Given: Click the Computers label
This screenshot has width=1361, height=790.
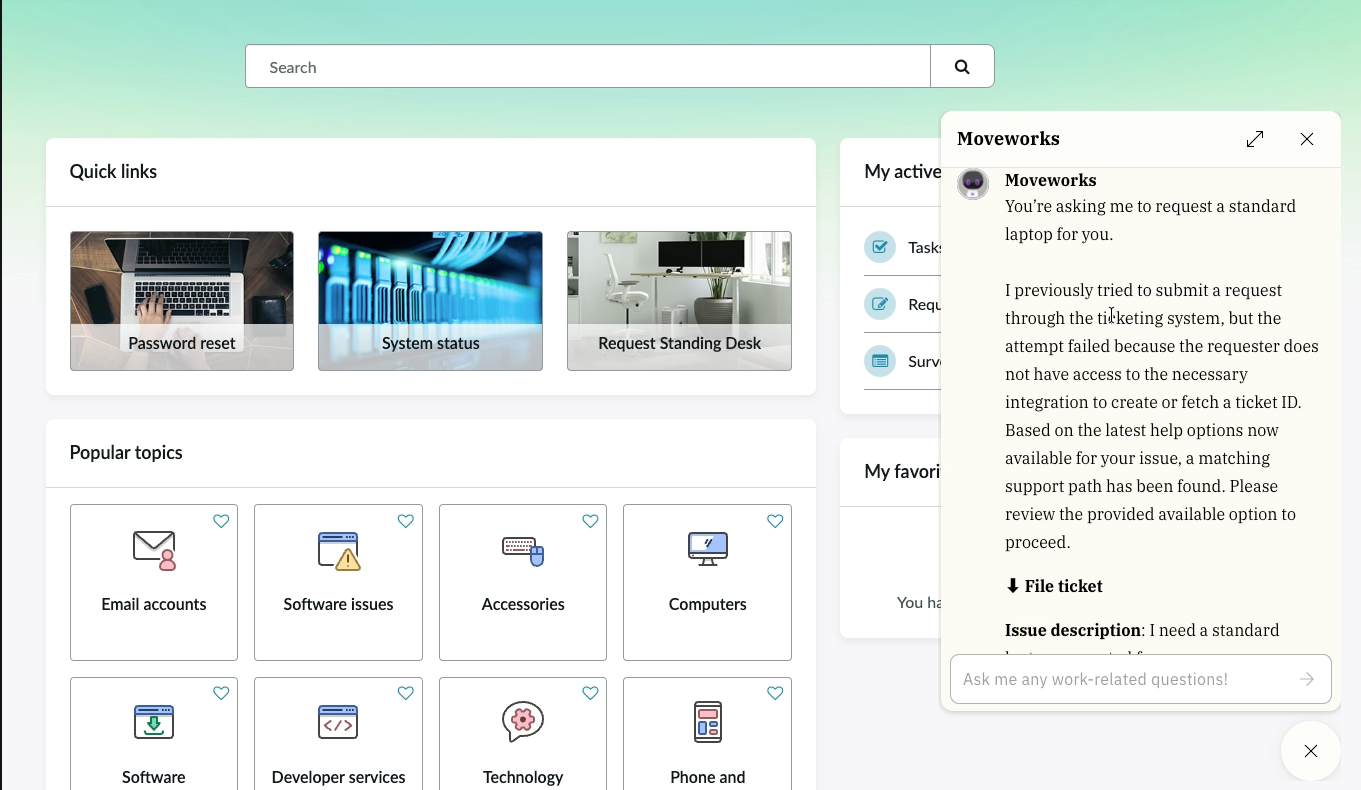Looking at the screenshot, I should pyautogui.click(x=708, y=604).
